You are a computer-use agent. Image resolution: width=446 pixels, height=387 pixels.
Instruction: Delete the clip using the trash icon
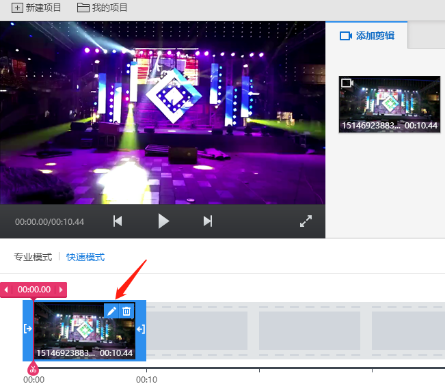click(x=126, y=311)
